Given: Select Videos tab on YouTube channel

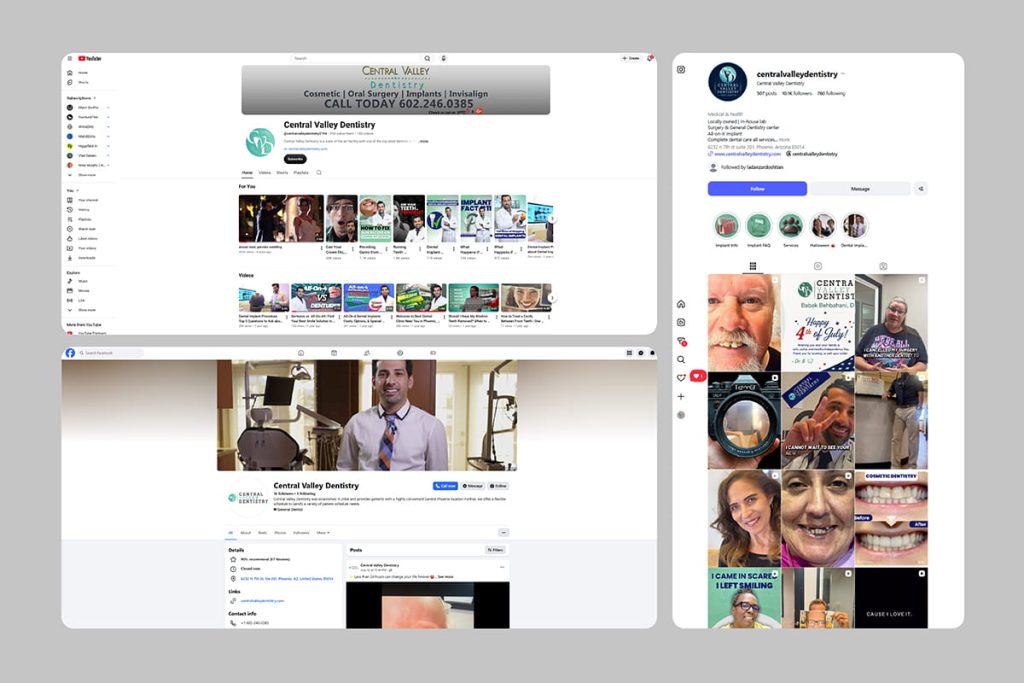Looking at the screenshot, I should [x=264, y=173].
